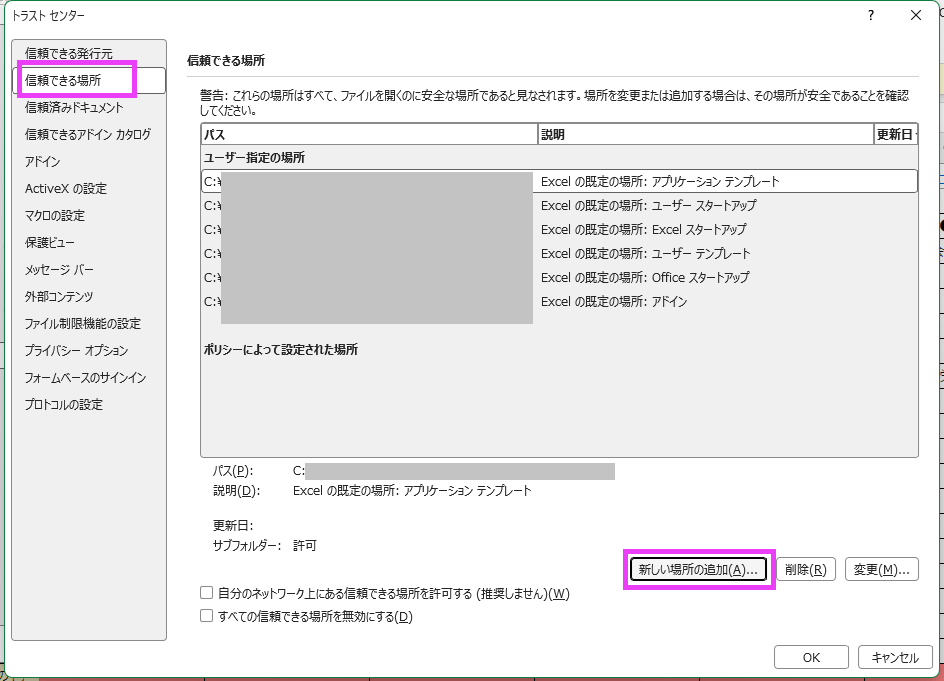Close the Trust Center dialog
944x681 pixels.
click(x=915, y=15)
